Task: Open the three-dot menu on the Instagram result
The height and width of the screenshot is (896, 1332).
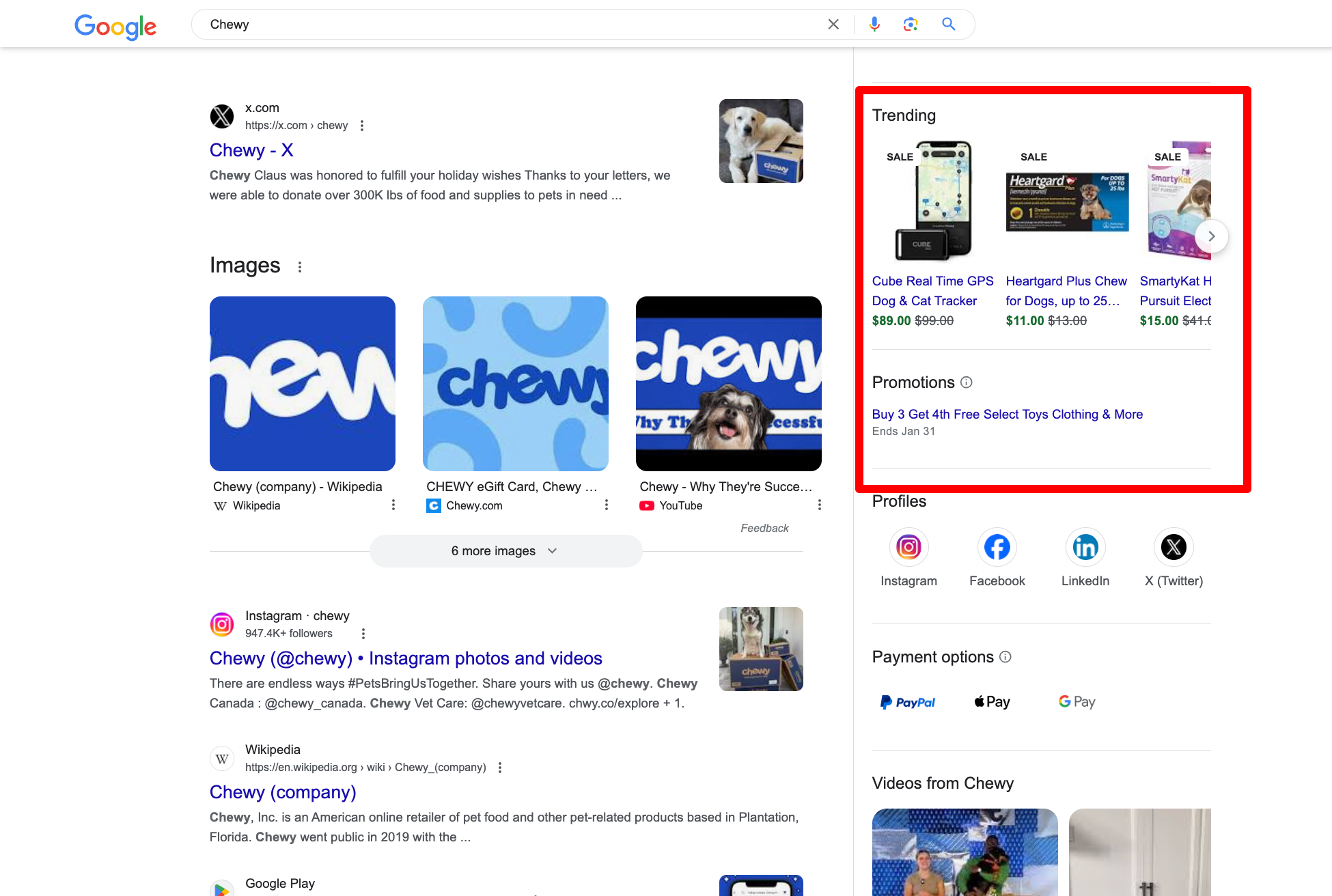Action: pos(363,633)
